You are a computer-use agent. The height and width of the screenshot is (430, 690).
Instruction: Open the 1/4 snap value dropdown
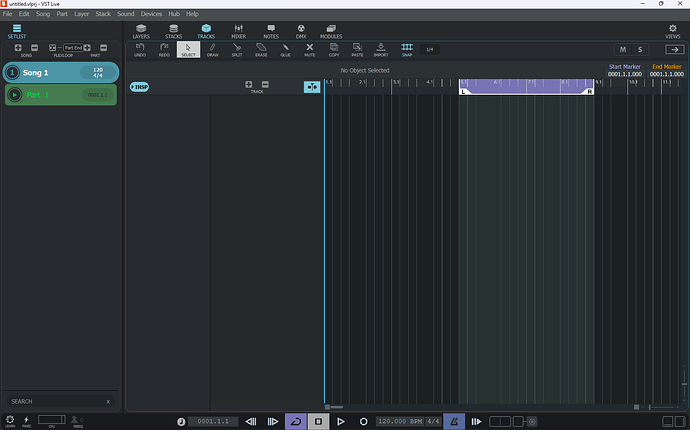pyautogui.click(x=429, y=49)
